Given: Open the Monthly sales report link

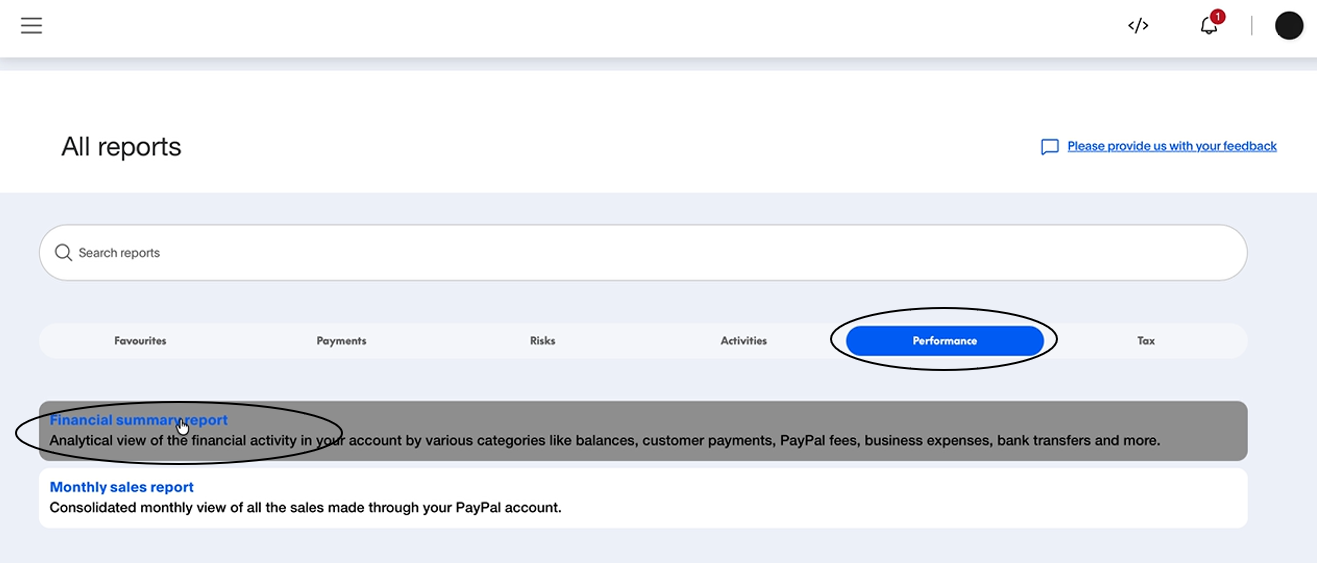Looking at the screenshot, I should pyautogui.click(x=122, y=487).
